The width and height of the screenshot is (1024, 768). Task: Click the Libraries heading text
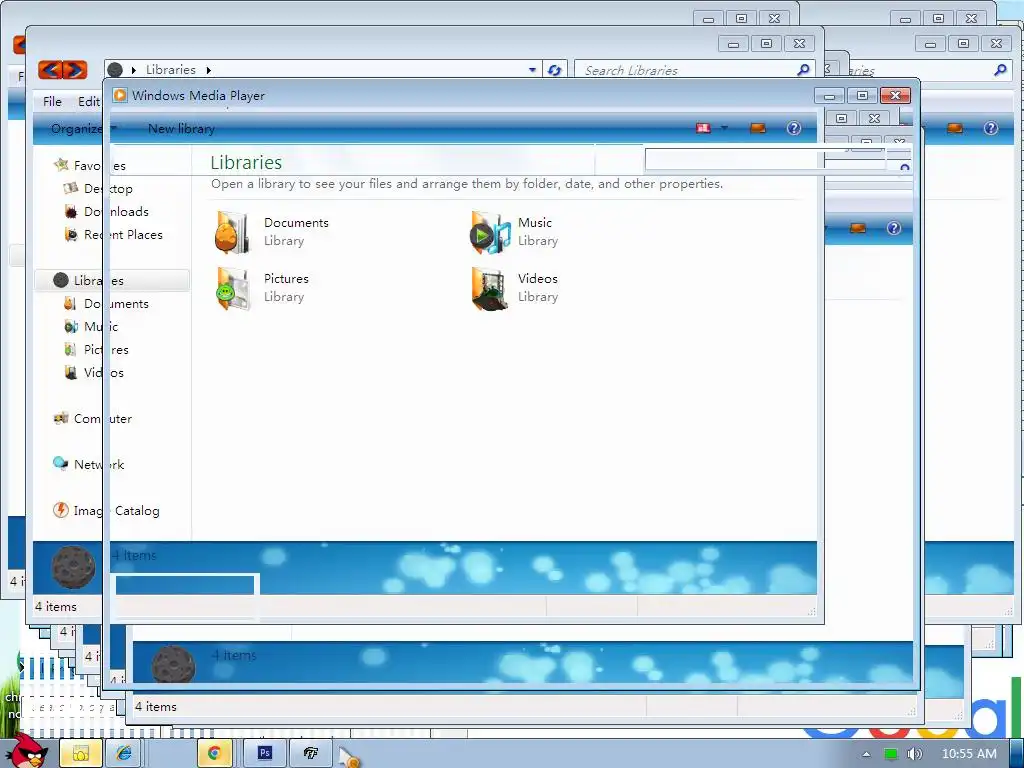tap(246, 162)
